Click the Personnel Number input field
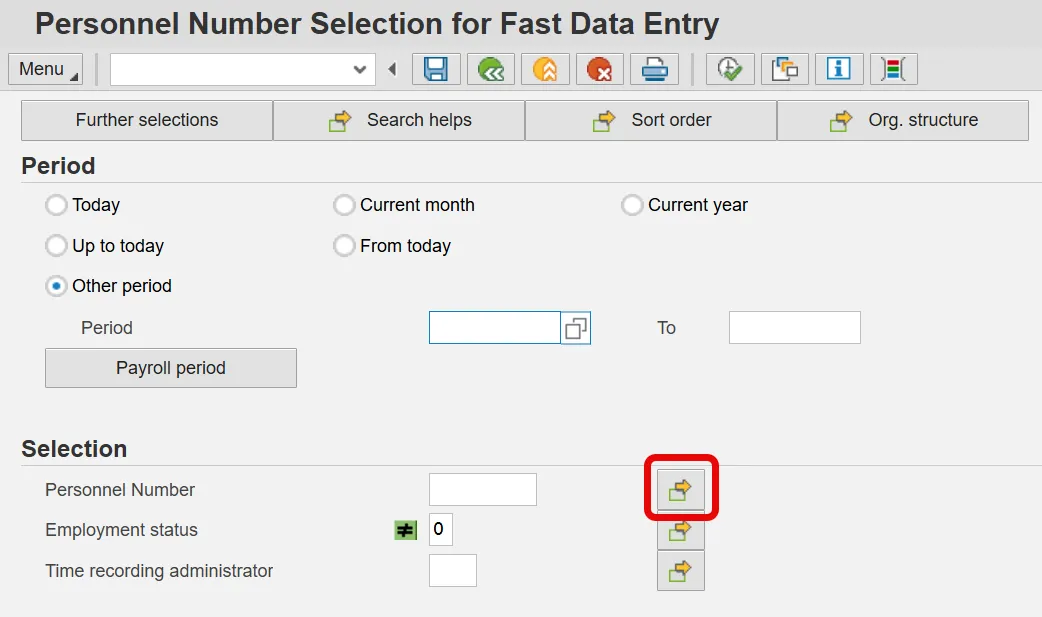Image resolution: width=1042 pixels, height=617 pixels. coord(482,490)
